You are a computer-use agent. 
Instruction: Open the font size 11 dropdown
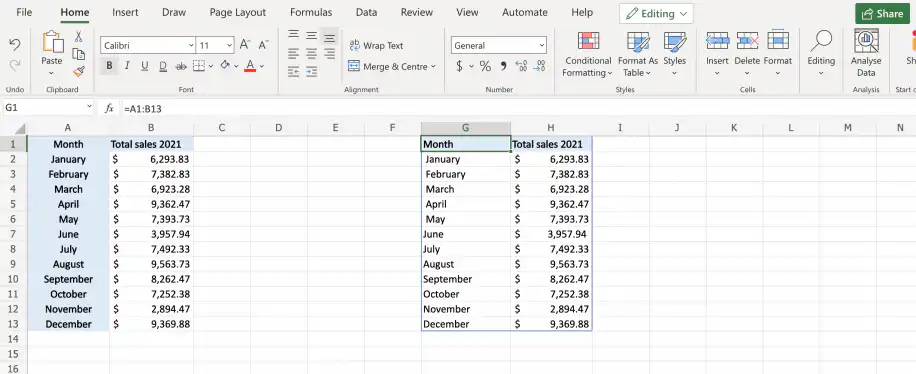[x=230, y=45]
